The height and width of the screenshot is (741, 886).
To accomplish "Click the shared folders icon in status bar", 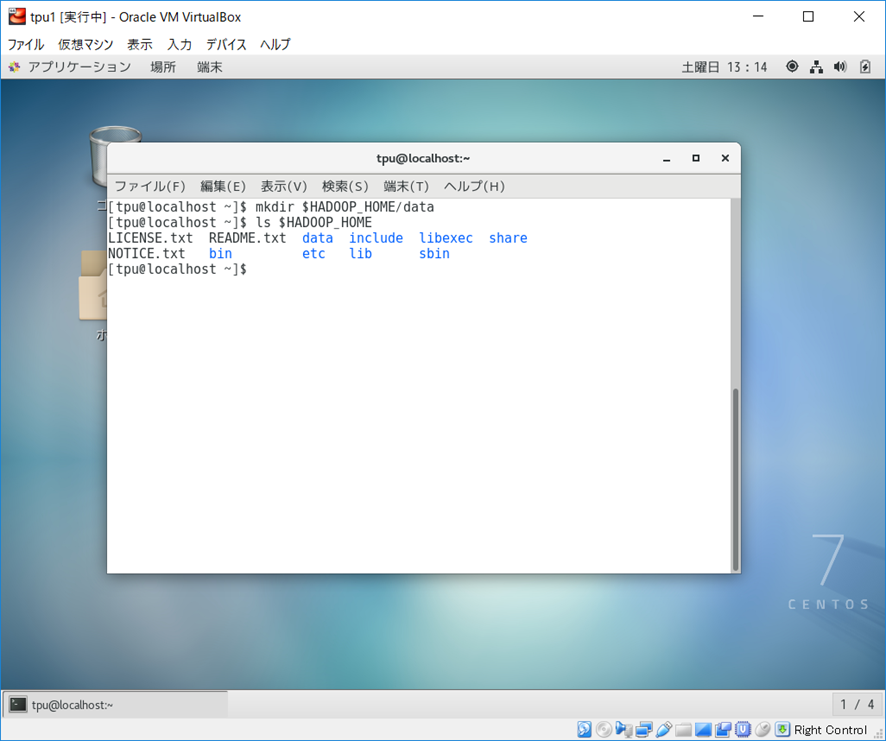I will click(684, 730).
